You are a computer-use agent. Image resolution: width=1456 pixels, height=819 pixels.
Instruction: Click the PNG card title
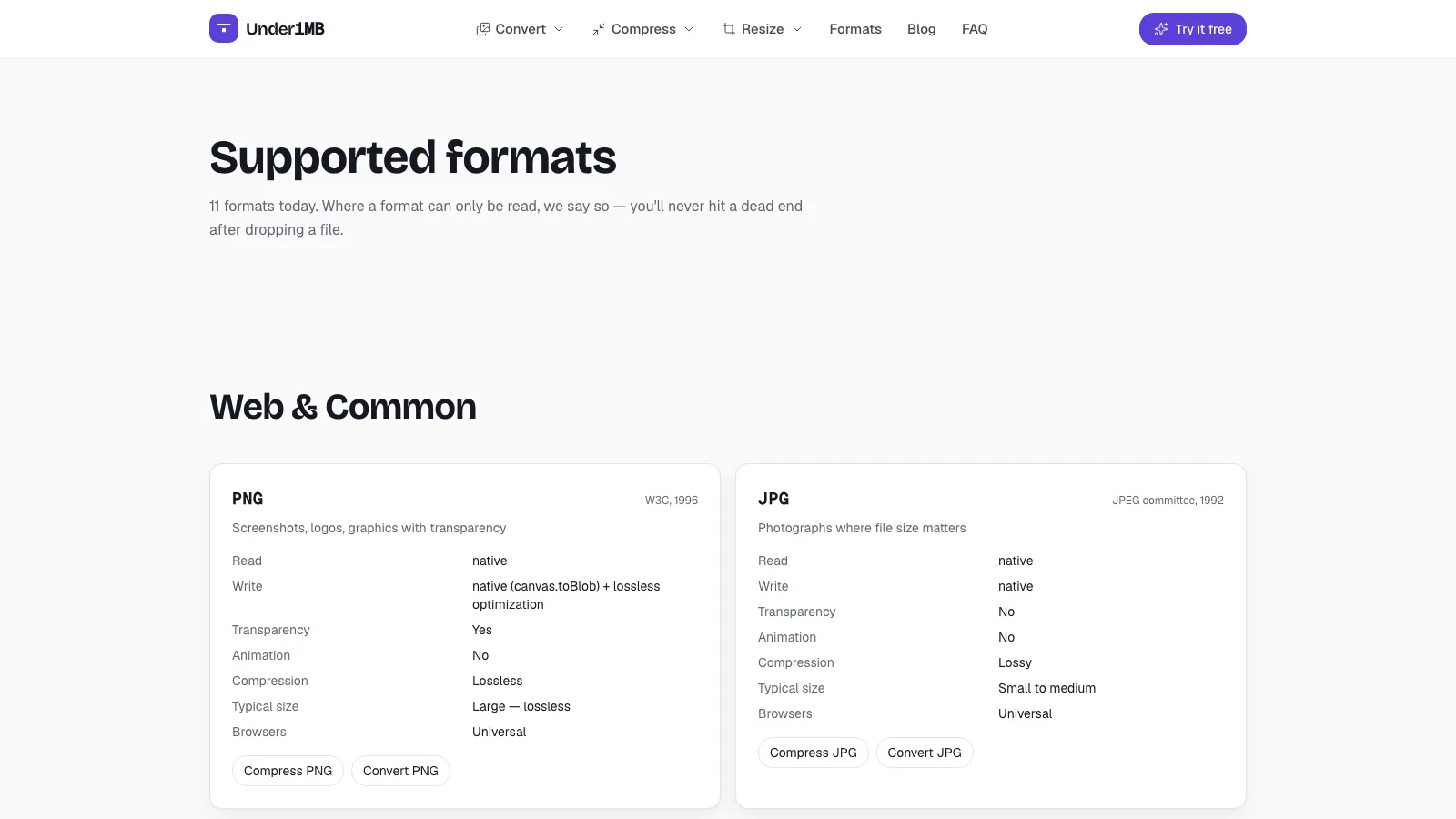point(248,499)
